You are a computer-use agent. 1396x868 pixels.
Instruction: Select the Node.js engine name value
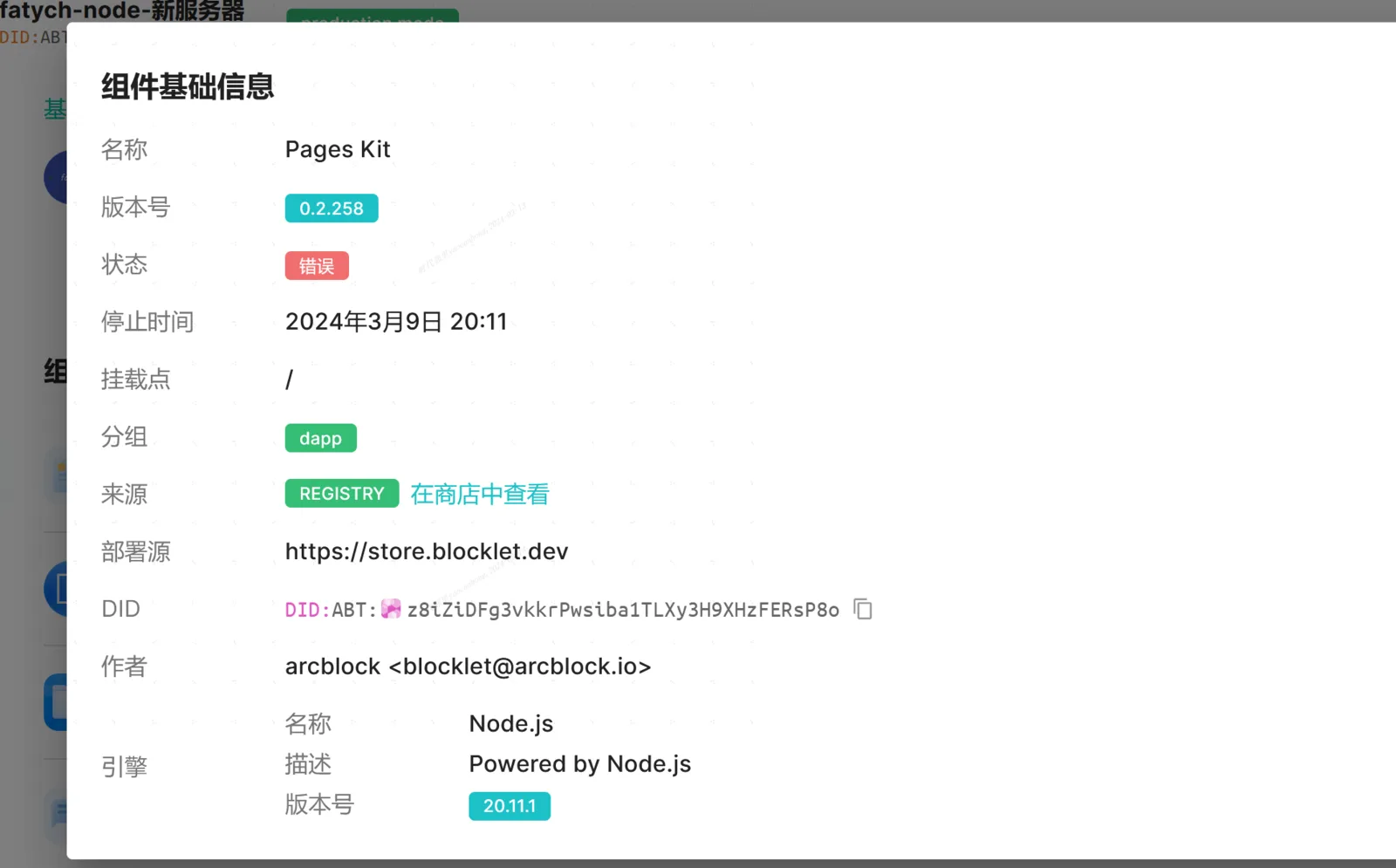tap(511, 724)
